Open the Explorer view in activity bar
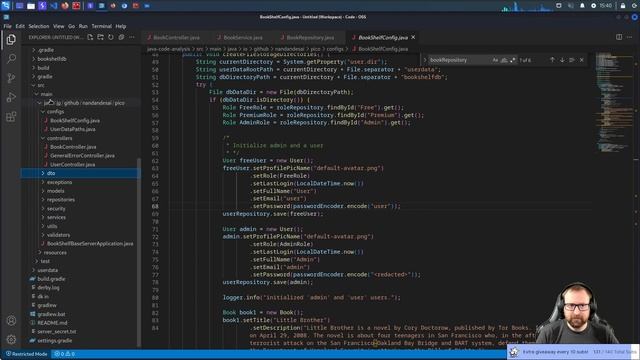The width and height of the screenshot is (640, 360). [x=11, y=40]
